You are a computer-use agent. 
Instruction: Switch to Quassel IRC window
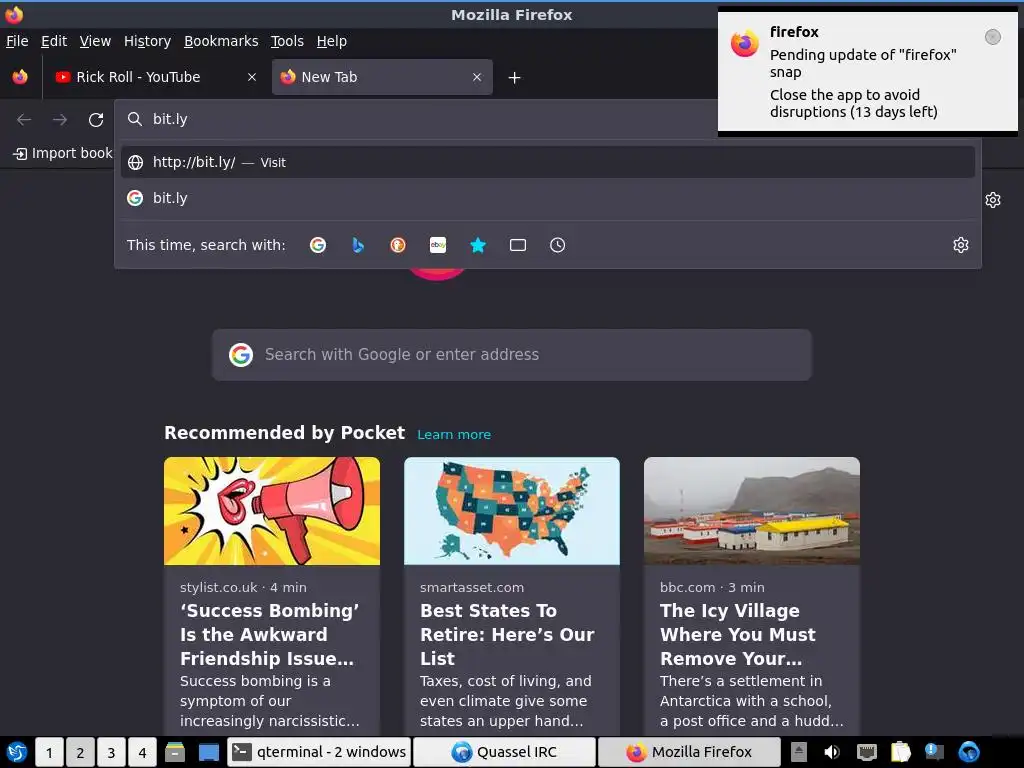click(505, 752)
